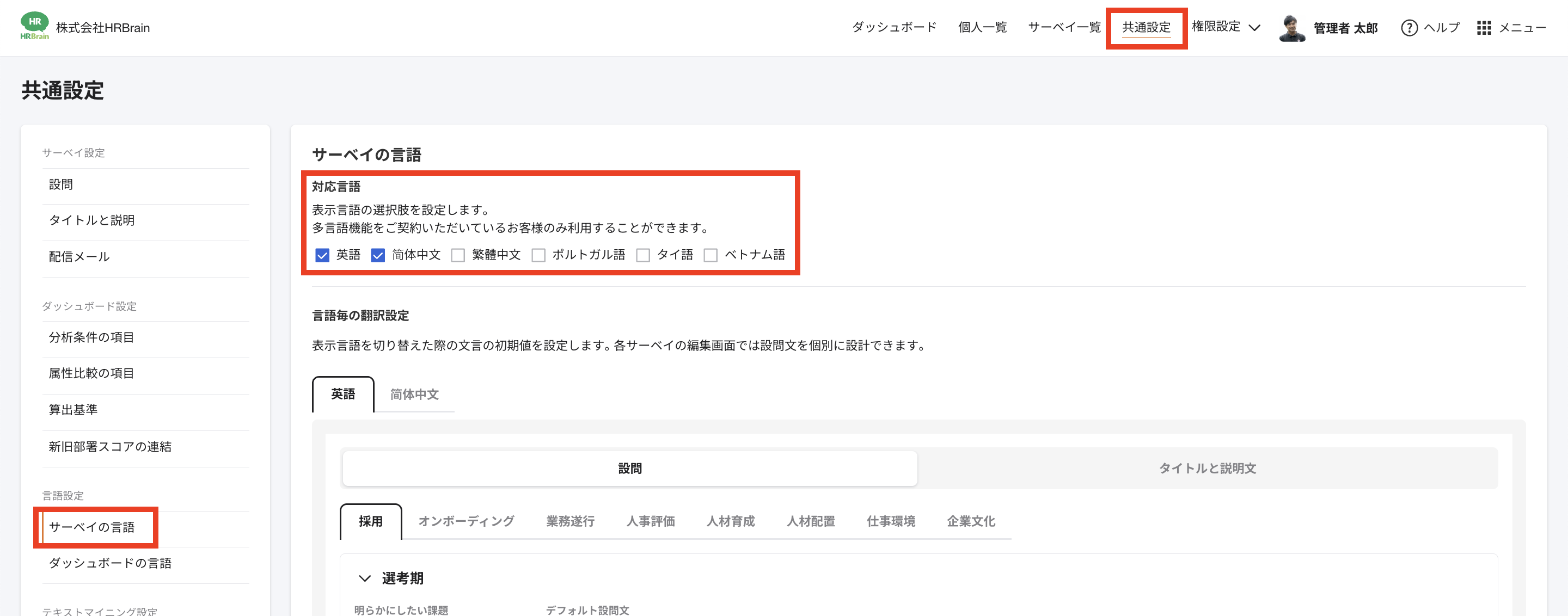Disable the 英語 language checkbox
The image size is (1568, 616).
click(321, 255)
